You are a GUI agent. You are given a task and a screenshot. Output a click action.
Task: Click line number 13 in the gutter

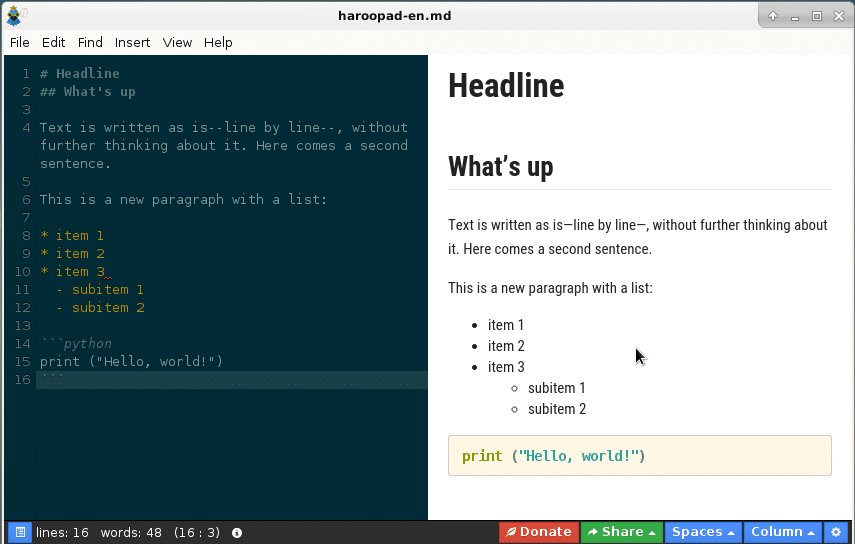[x=22, y=325]
